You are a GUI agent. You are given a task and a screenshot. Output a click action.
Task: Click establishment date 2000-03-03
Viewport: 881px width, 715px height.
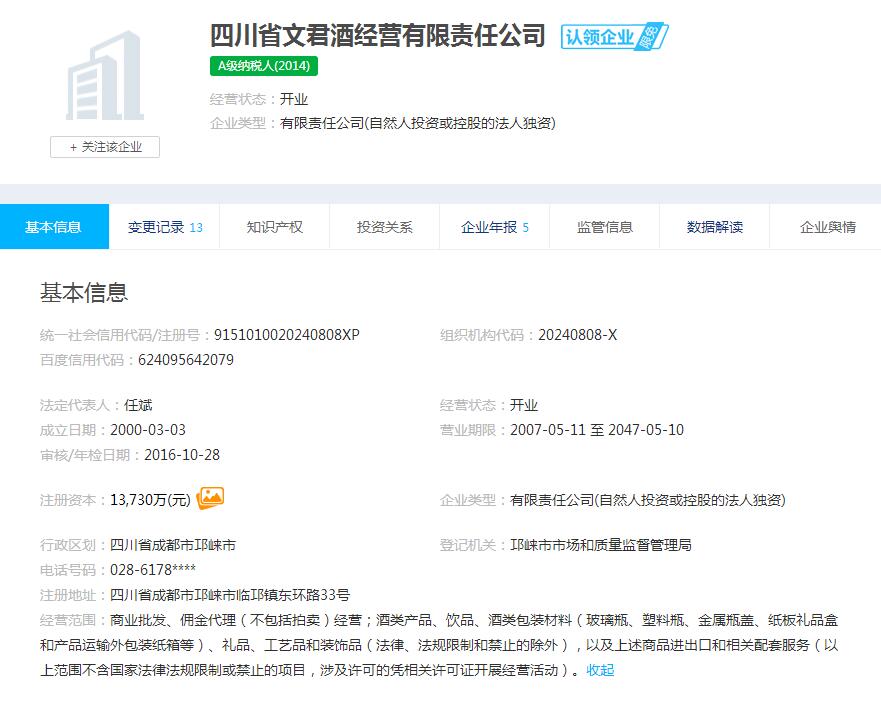tap(148, 430)
